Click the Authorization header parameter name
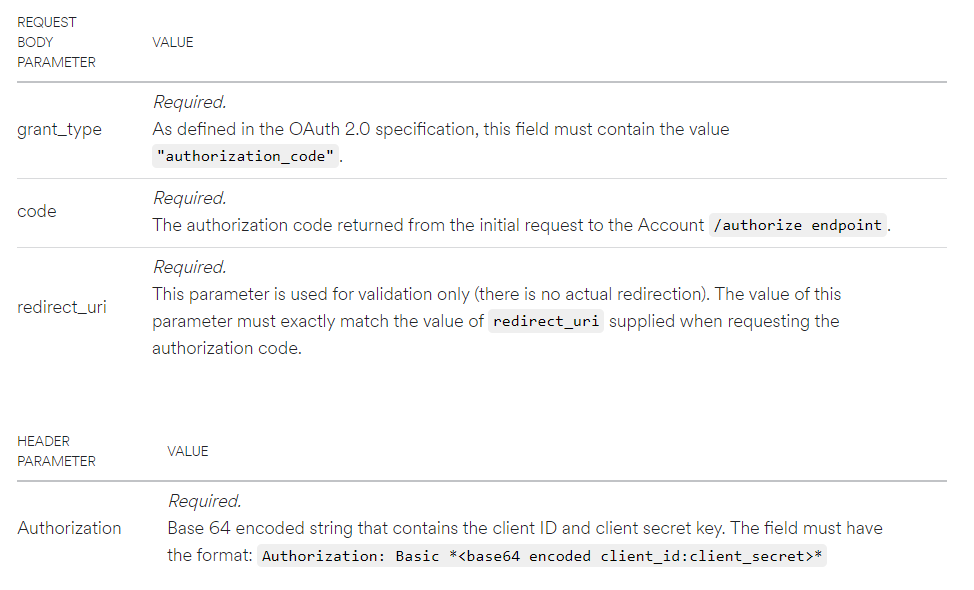 [x=69, y=528]
